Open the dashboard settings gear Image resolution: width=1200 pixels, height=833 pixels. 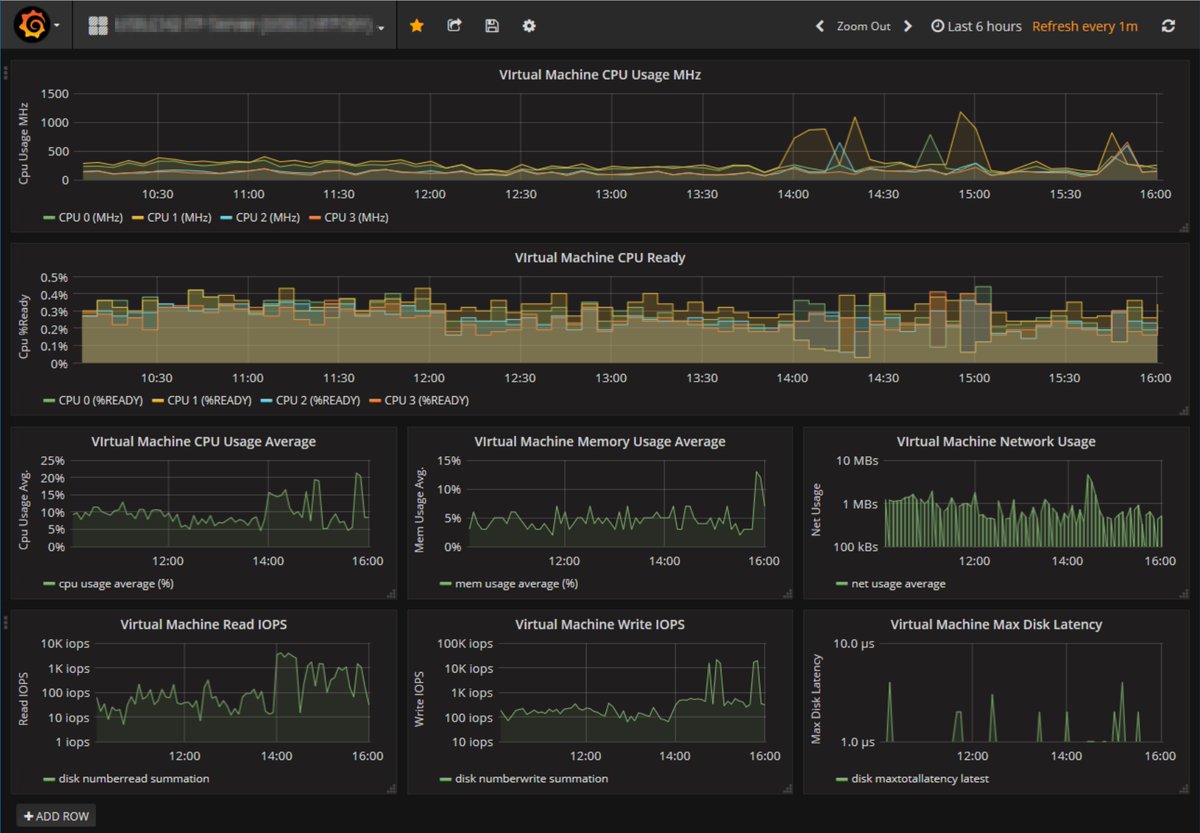(x=528, y=25)
